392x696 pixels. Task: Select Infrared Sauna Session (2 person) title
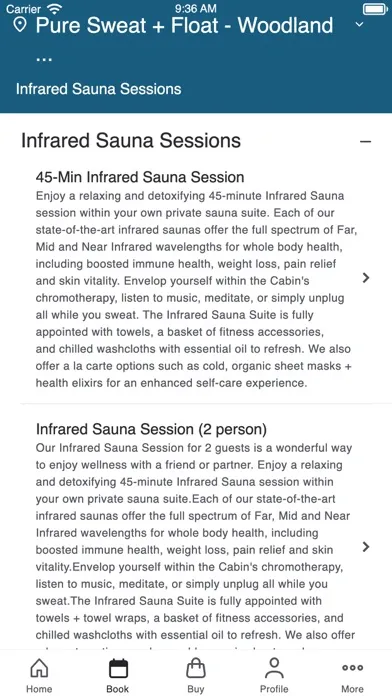[x=151, y=429]
